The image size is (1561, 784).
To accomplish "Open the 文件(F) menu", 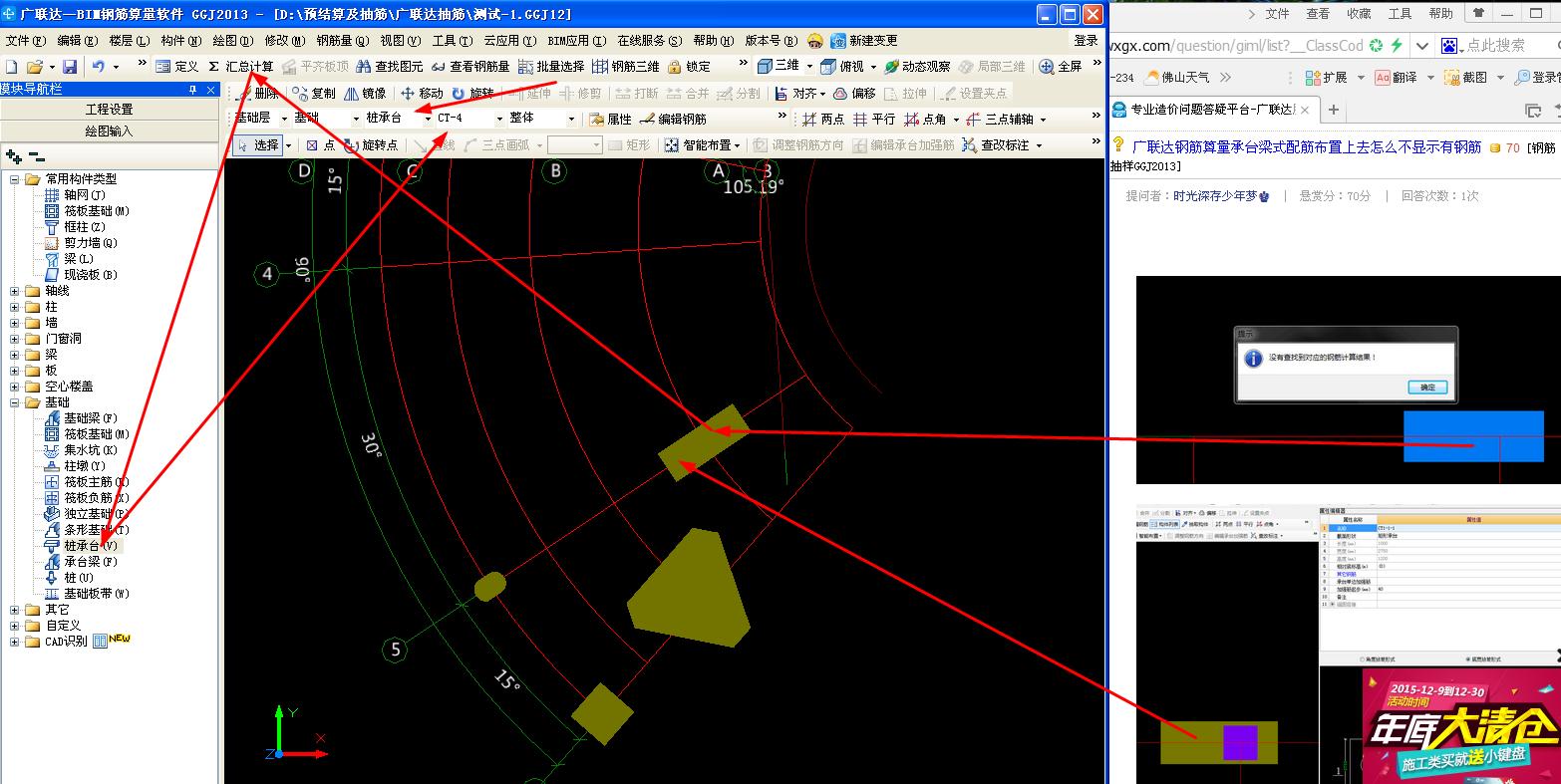I will tap(26, 41).
